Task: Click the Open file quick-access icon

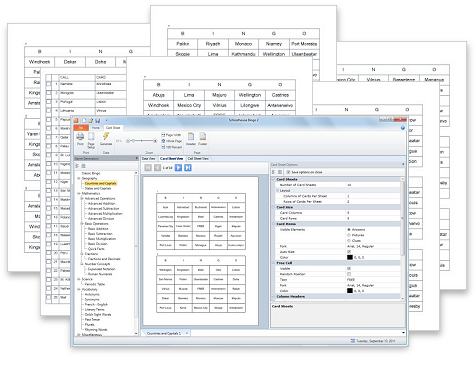Action: (91, 120)
